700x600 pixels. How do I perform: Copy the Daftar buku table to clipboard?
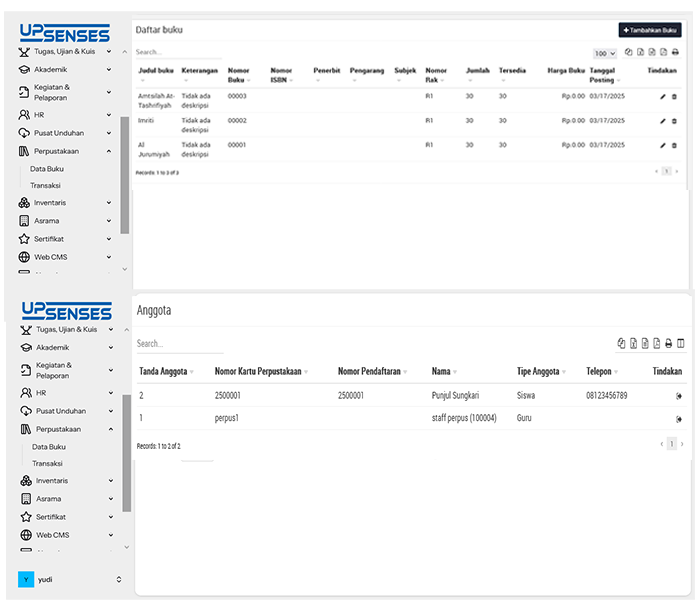[629, 52]
